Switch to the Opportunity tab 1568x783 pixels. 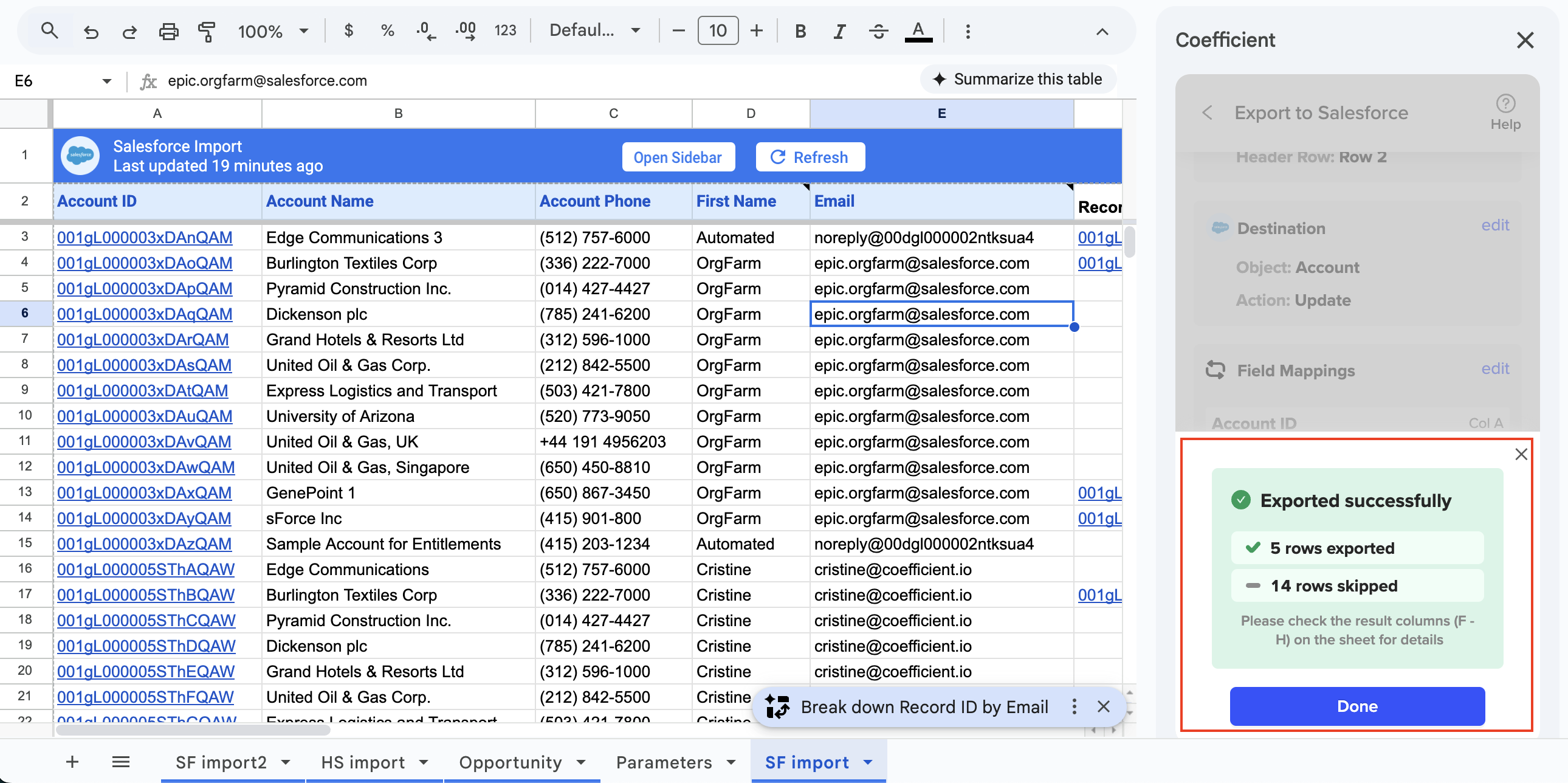click(511, 762)
